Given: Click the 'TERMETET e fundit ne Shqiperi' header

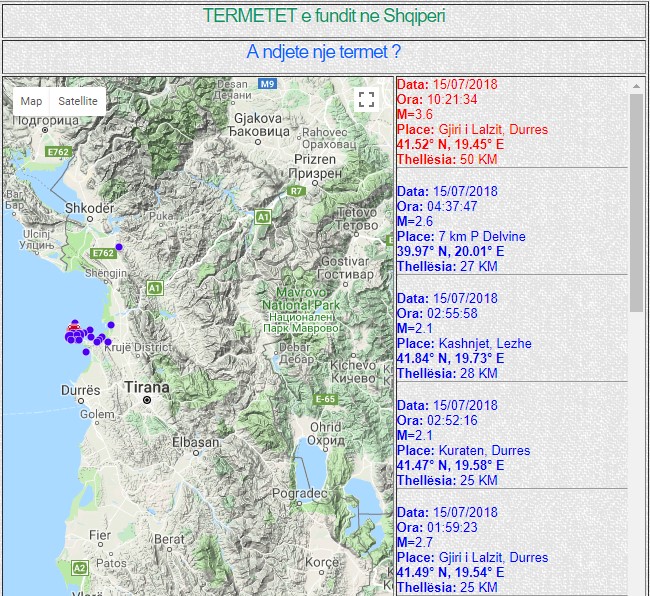Looking at the screenshot, I should [324, 16].
